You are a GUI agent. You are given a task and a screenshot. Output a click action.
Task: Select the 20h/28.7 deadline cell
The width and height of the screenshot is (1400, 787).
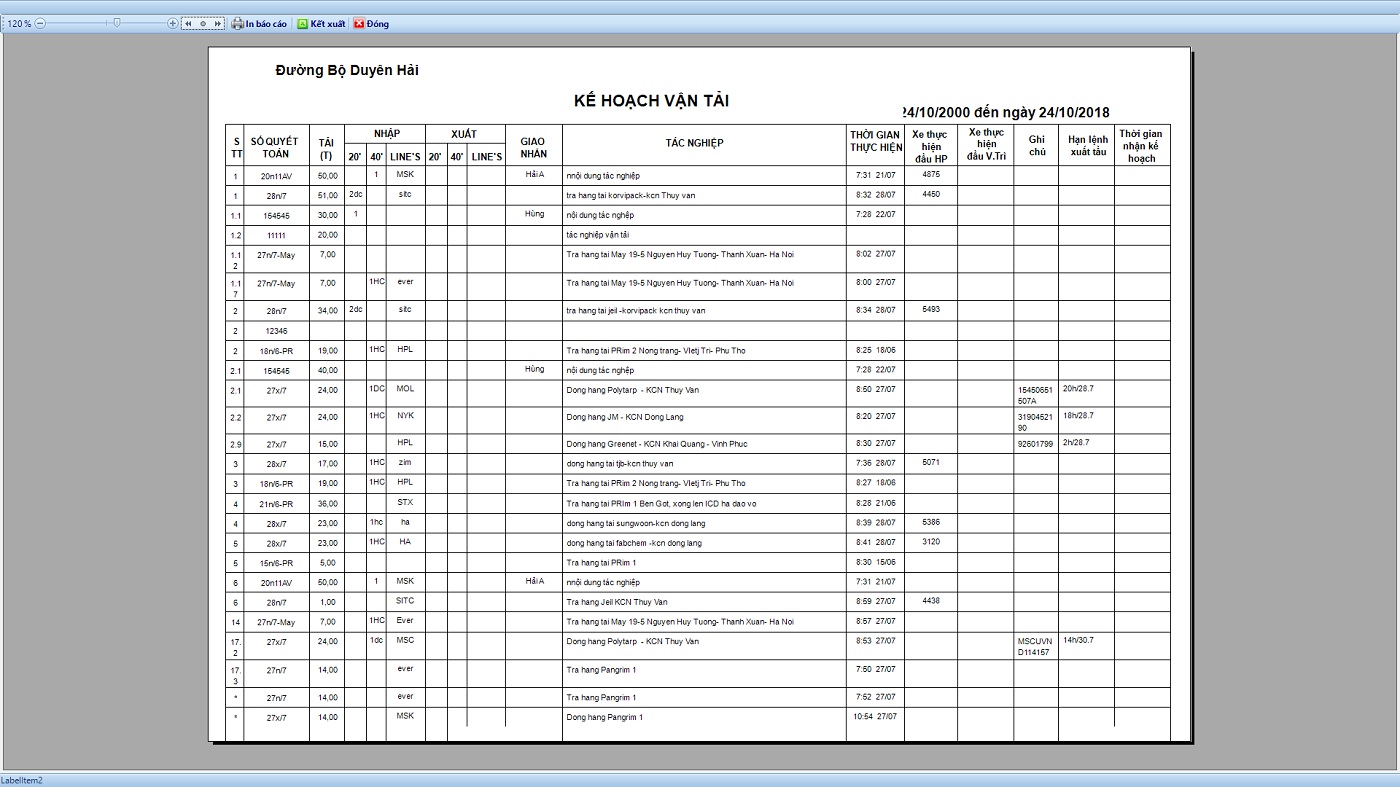[x=1078, y=388]
